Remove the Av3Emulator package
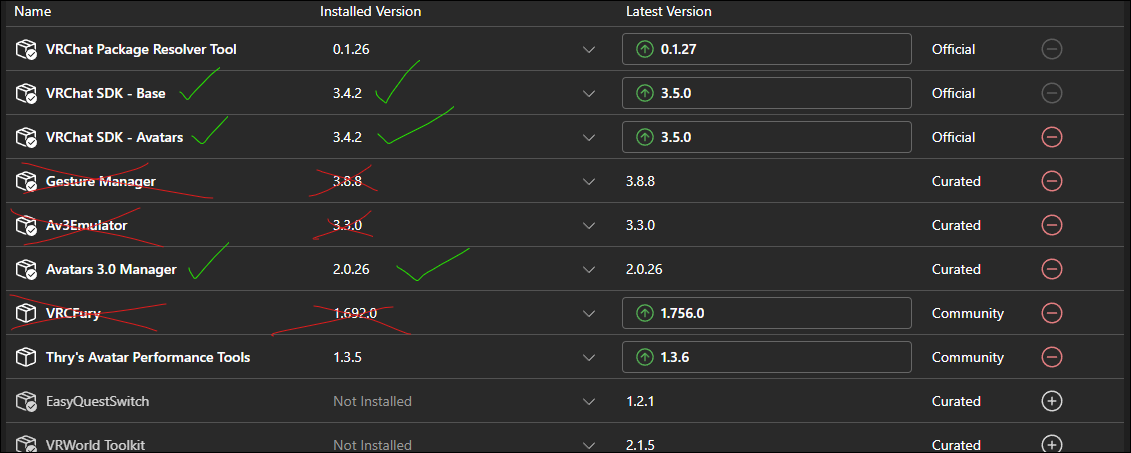The height and width of the screenshot is (453, 1131). 1052,225
